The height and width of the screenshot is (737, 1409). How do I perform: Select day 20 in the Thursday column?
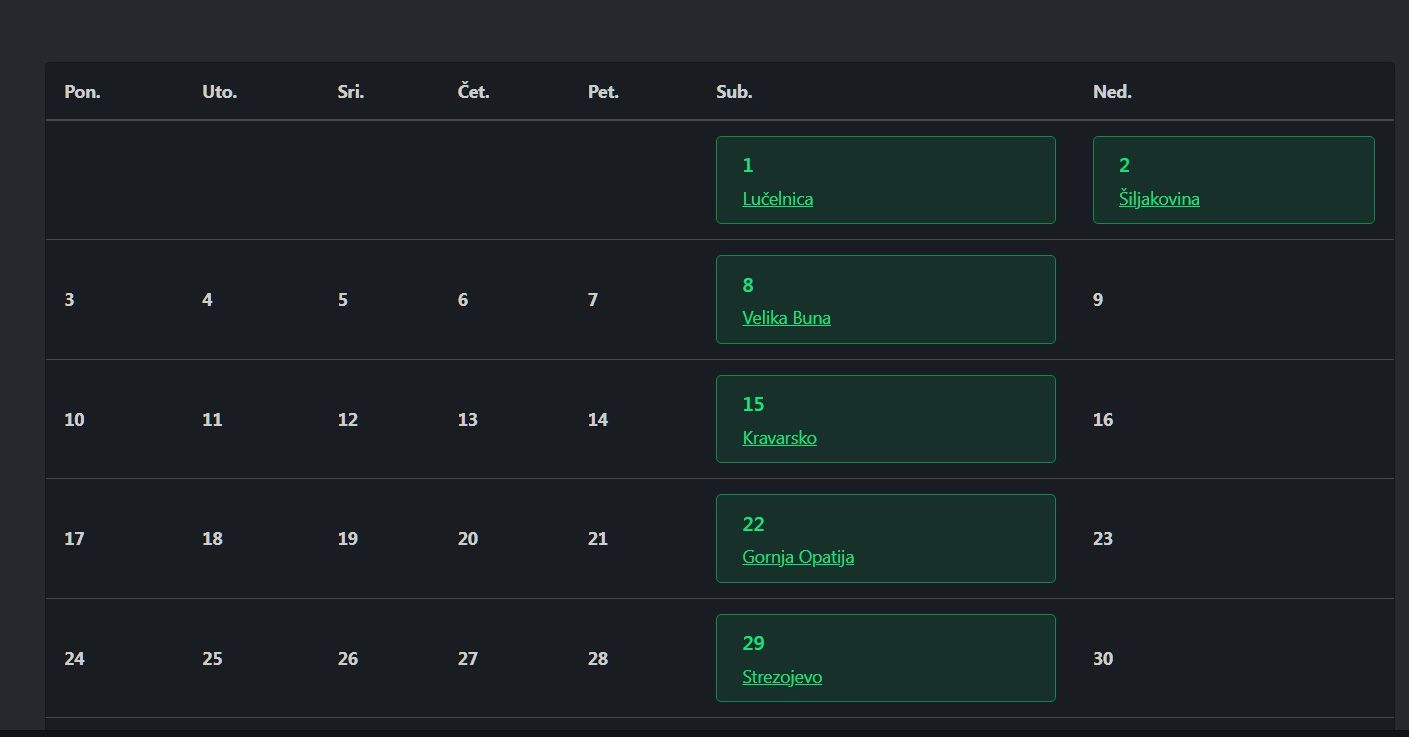[468, 539]
